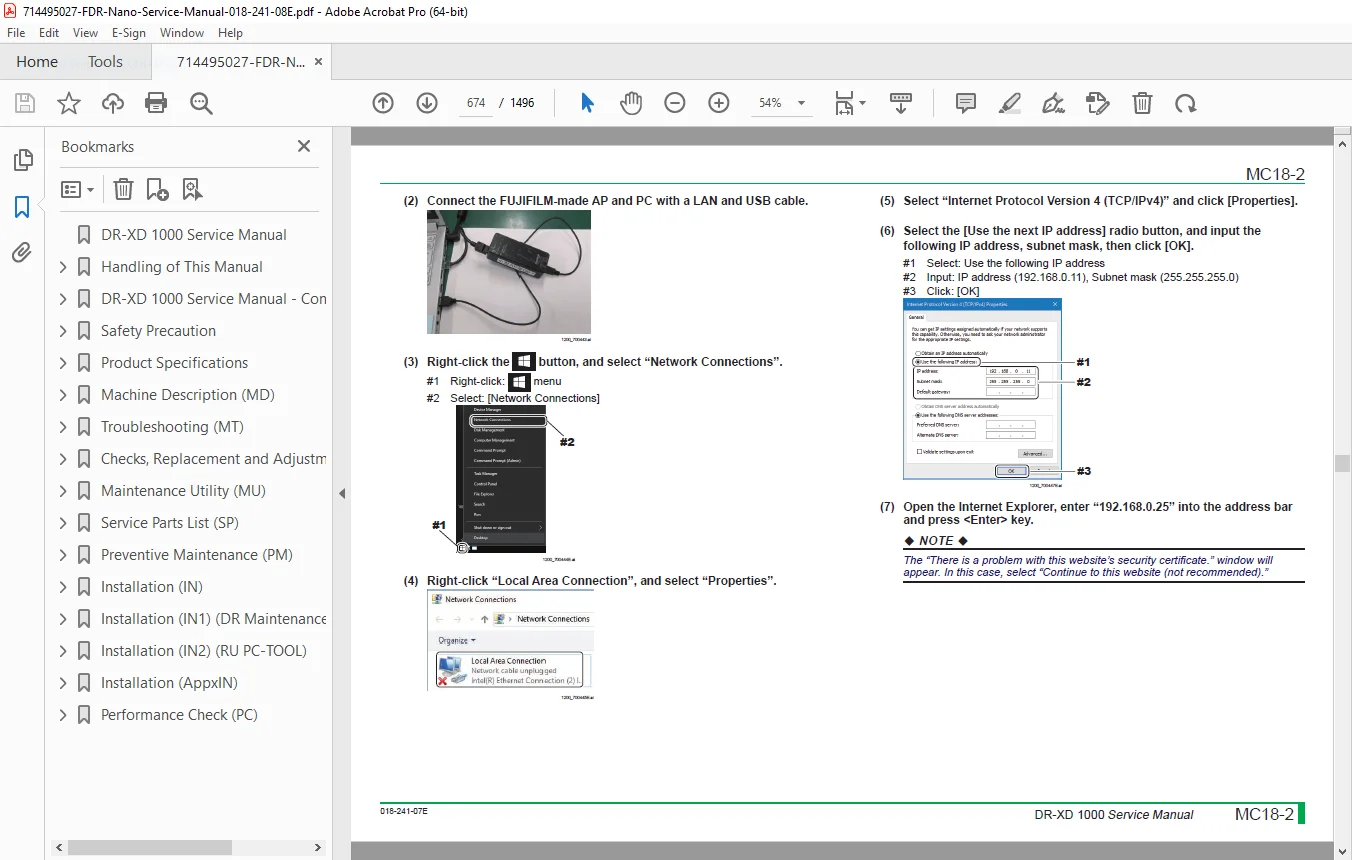Close the Bookmarks panel

[304, 146]
